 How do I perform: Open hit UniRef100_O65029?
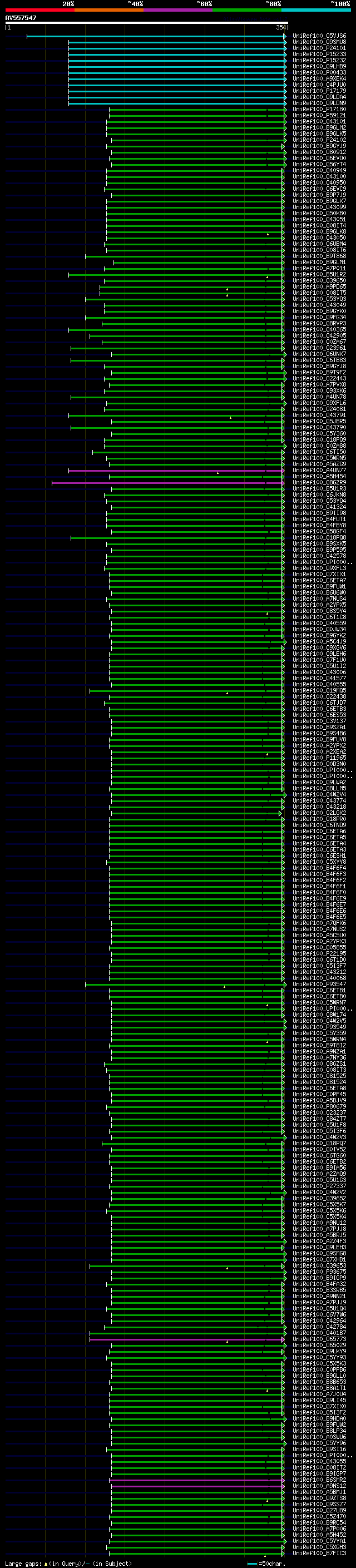[319, 1345]
